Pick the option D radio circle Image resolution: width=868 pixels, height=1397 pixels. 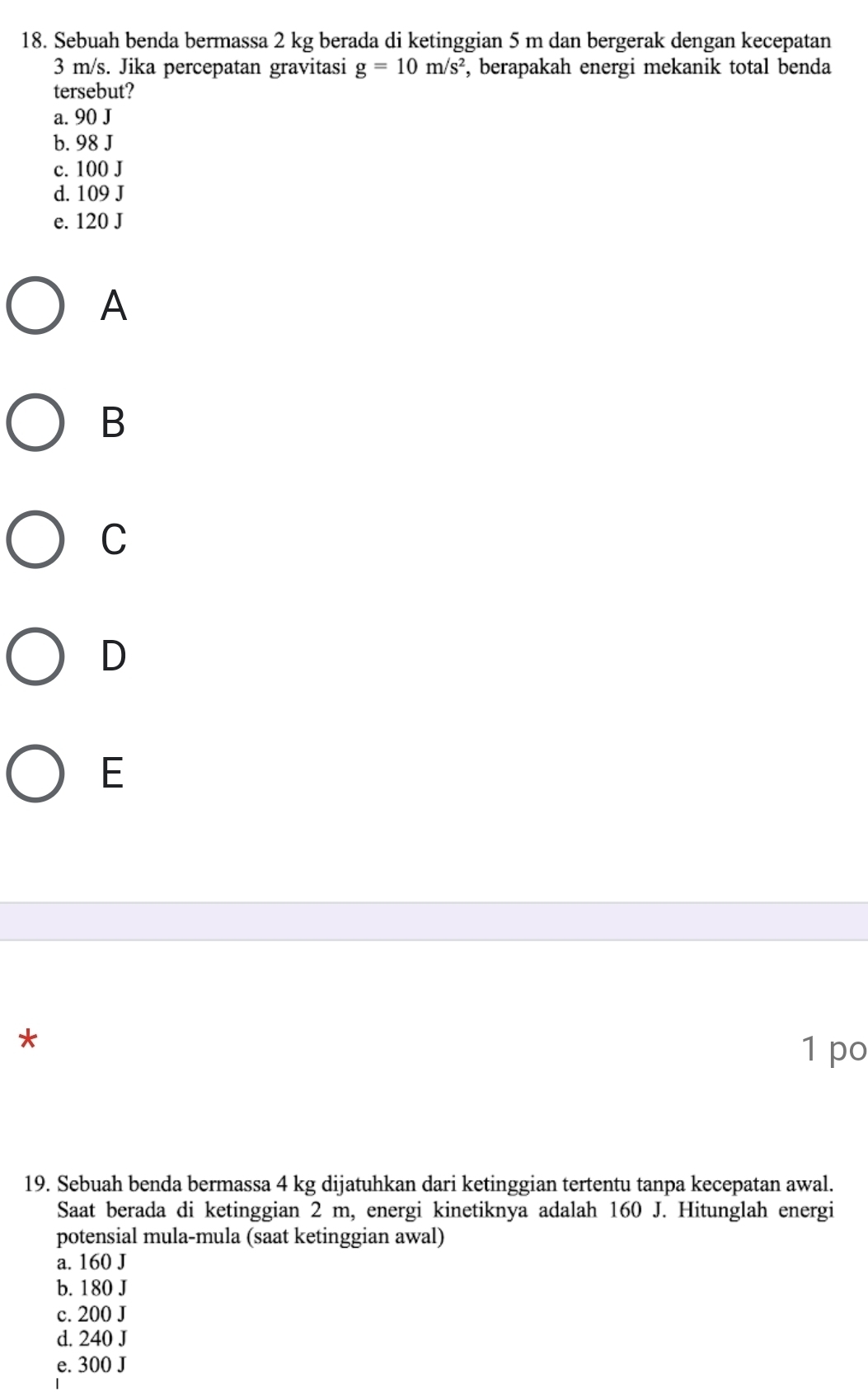click(35, 656)
